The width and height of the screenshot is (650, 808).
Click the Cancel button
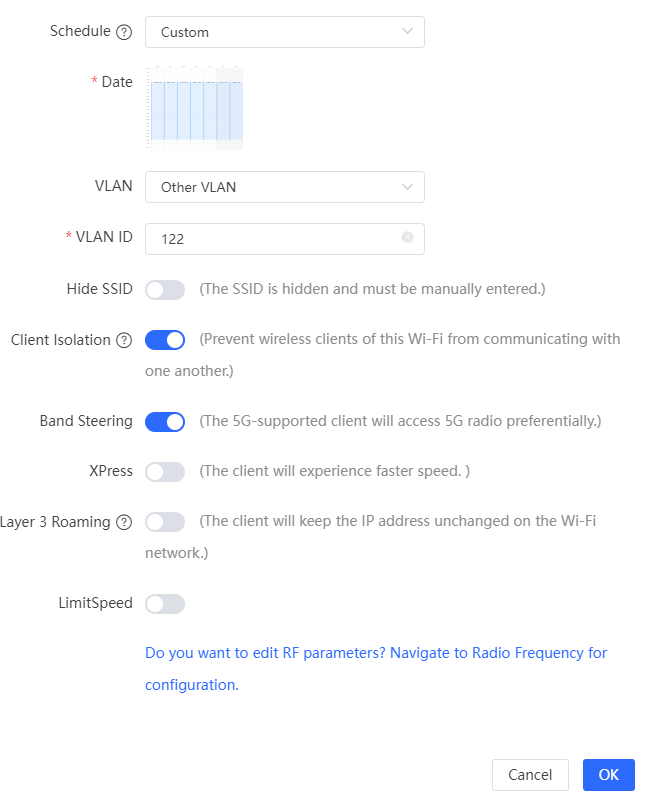pyautogui.click(x=530, y=775)
